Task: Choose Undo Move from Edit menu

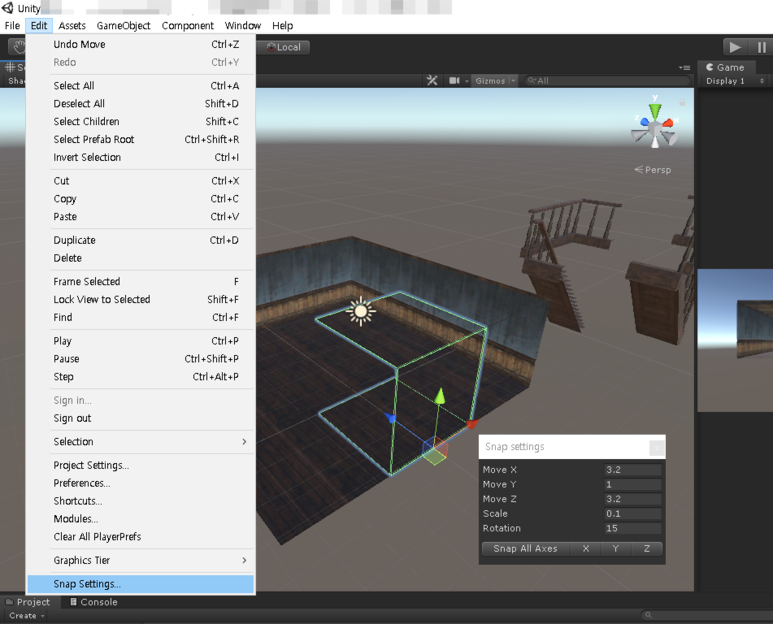Action: pyautogui.click(x=141, y=44)
